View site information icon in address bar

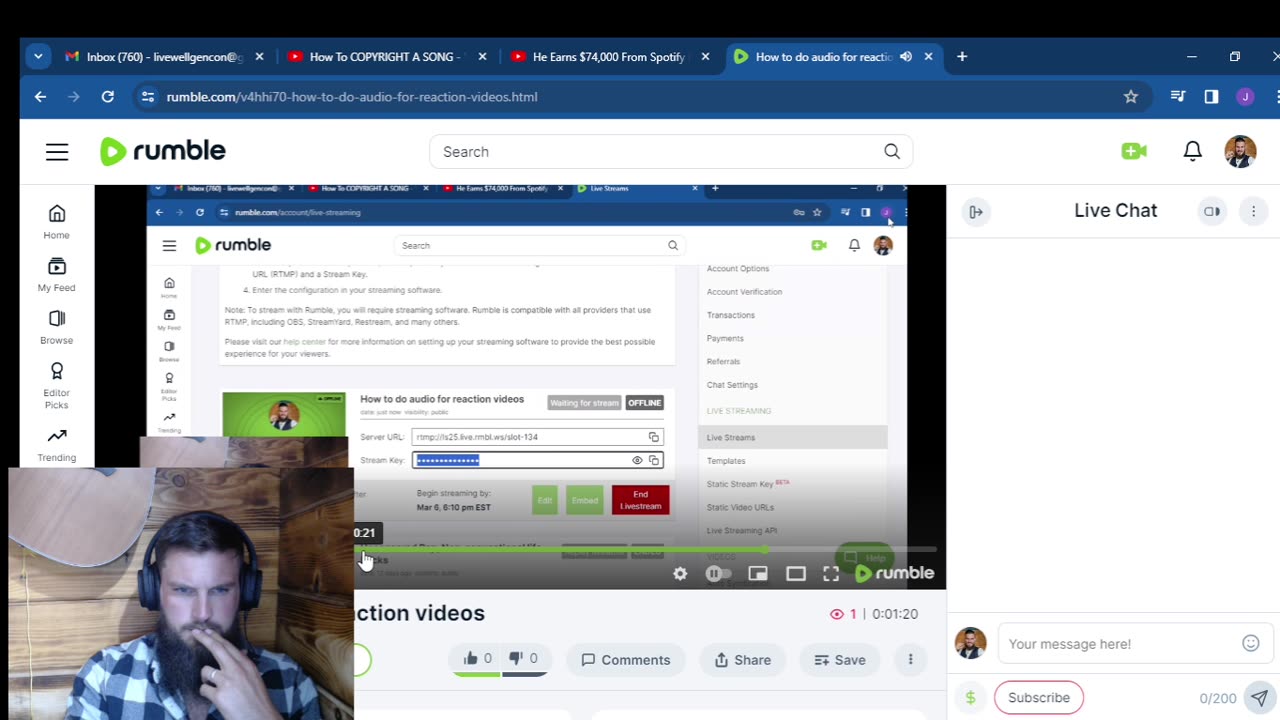[148, 97]
